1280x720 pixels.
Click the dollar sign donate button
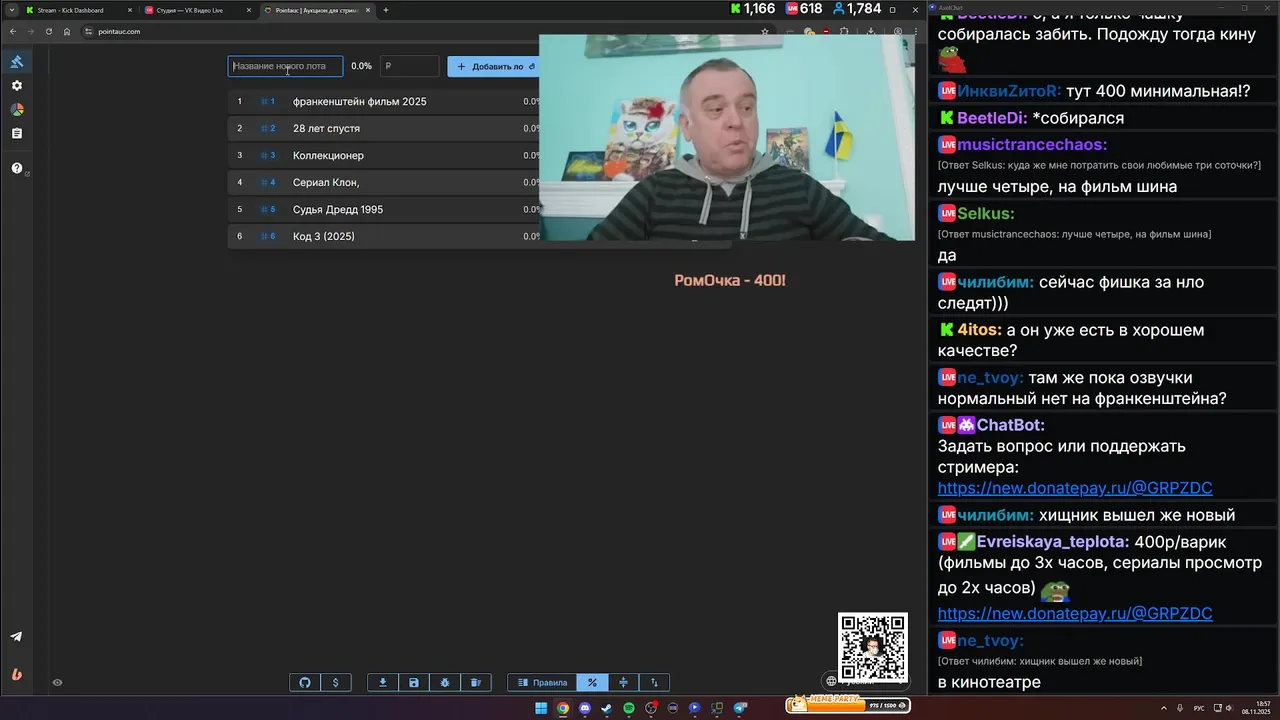tap(335, 682)
